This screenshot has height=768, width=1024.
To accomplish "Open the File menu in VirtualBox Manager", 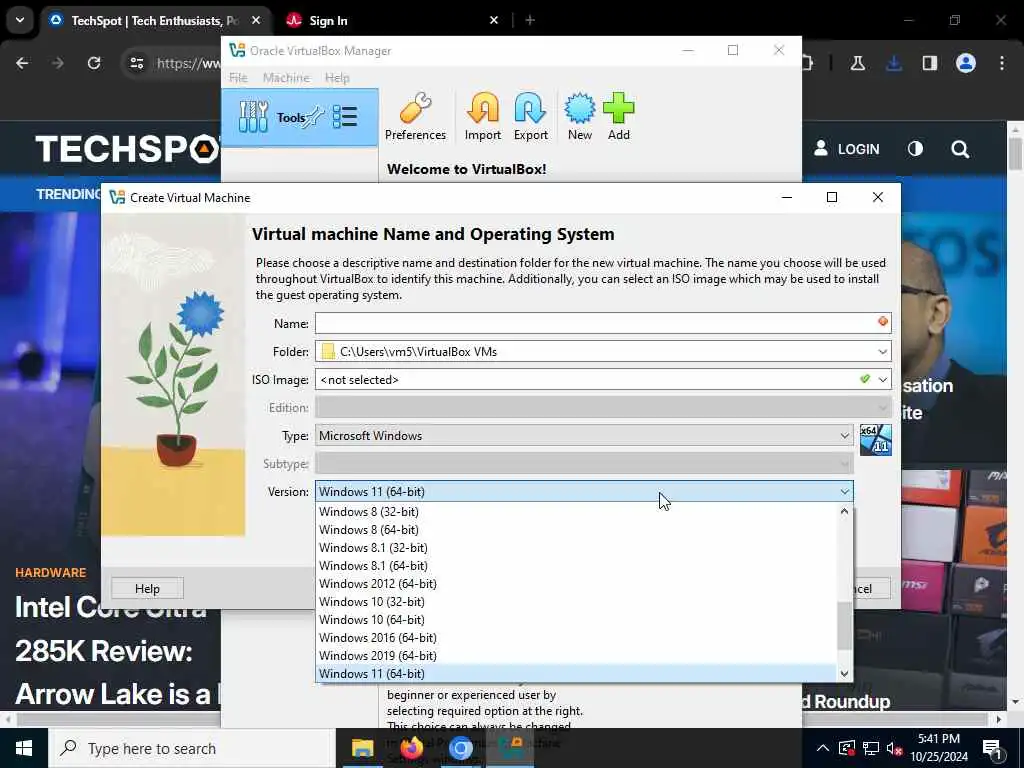I will (x=238, y=77).
